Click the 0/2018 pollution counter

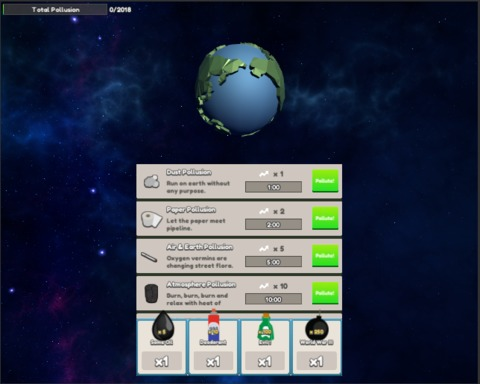(x=120, y=10)
